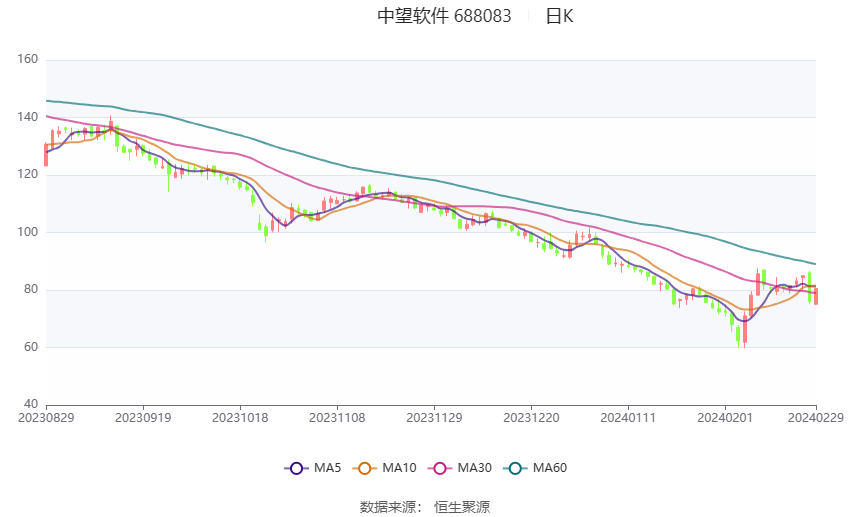The width and height of the screenshot is (850, 517).
Task: Click the 20230829 x-axis date label
Action: click(46, 418)
